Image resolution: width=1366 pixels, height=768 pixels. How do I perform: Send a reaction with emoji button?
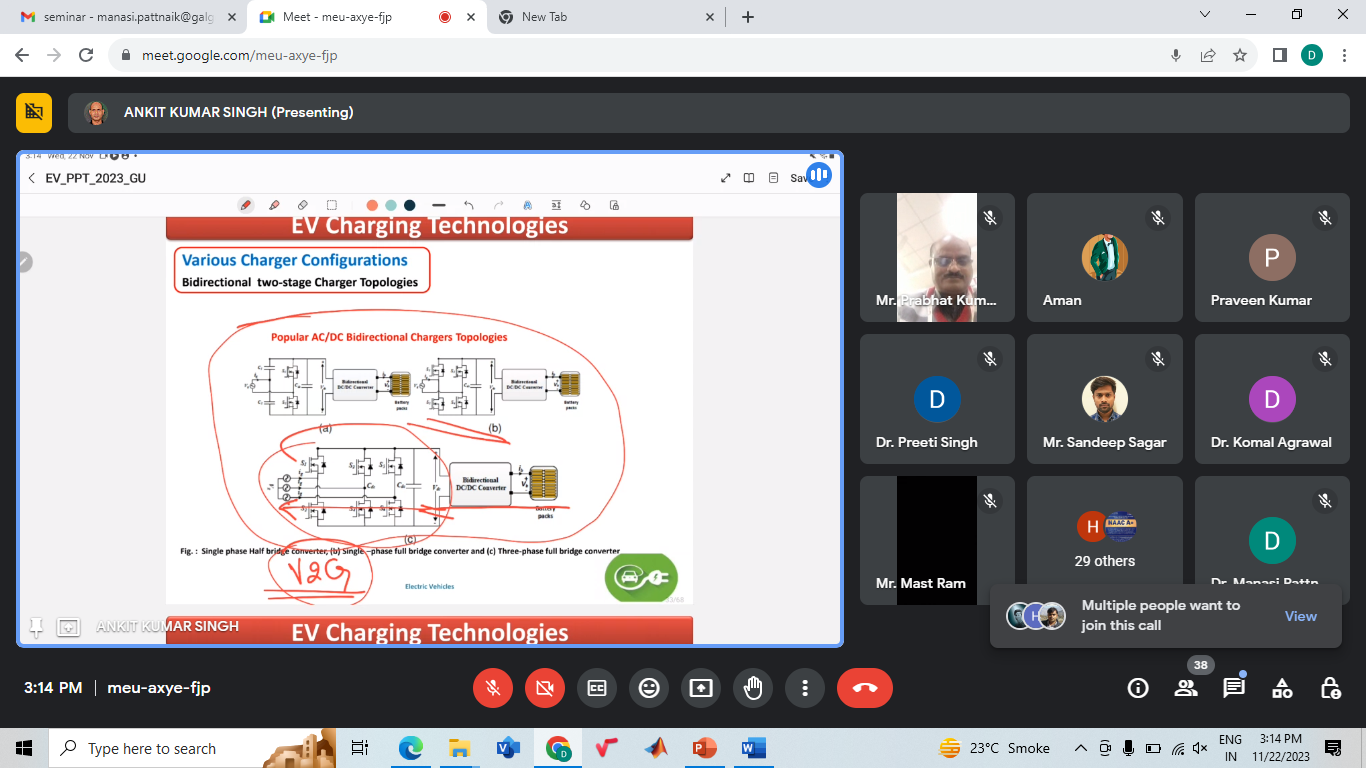649,688
